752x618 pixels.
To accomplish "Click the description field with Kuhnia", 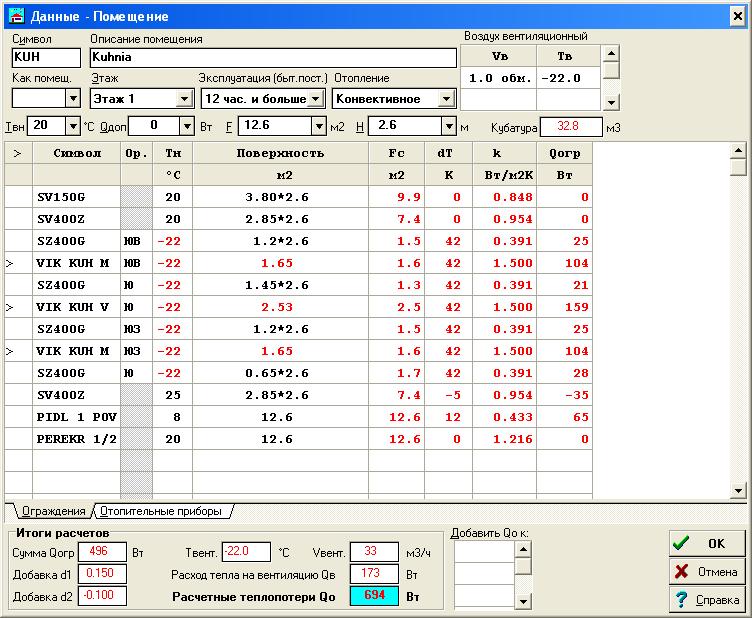I will tap(273, 58).
